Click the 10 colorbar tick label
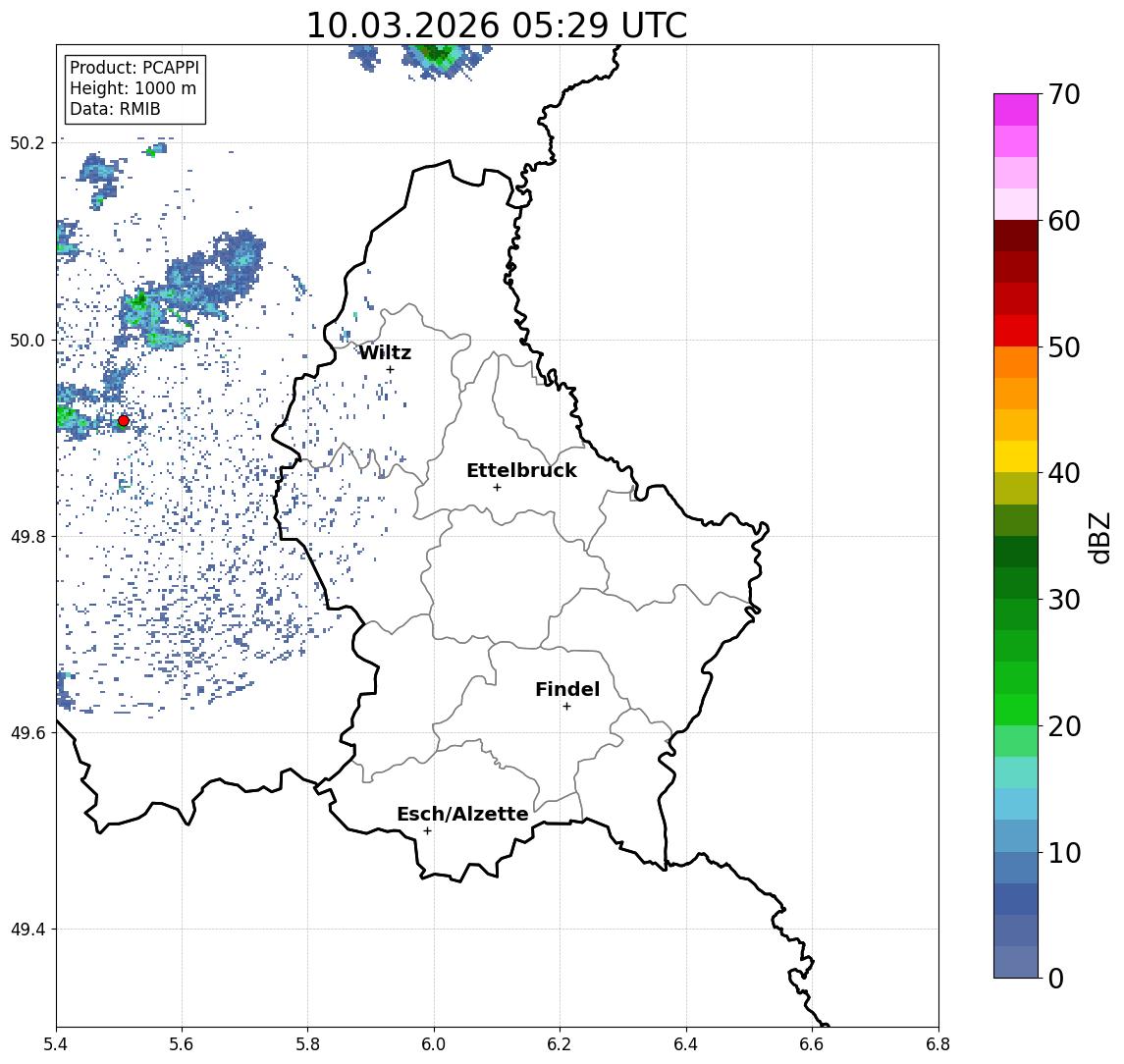 (x=1064, y=852)
